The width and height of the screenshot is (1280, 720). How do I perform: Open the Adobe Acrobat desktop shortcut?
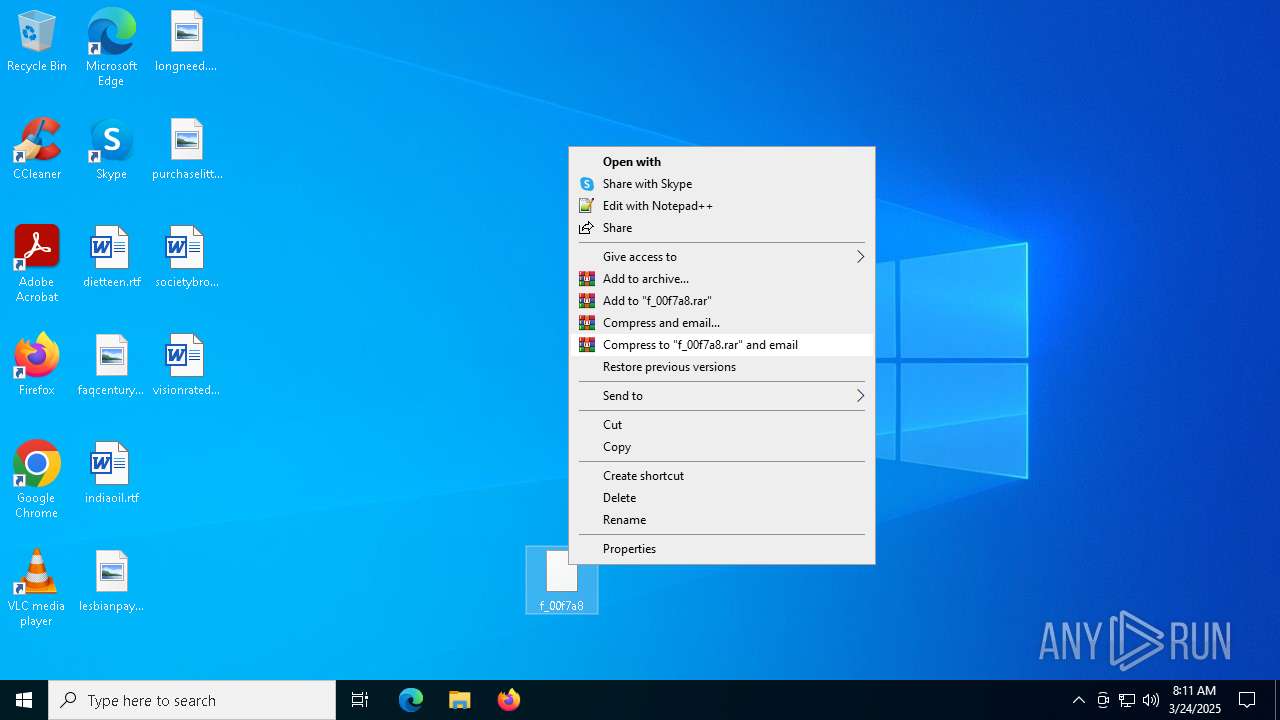37,264
